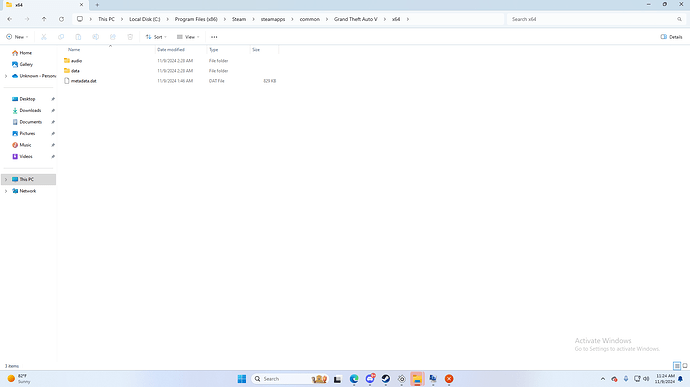Image resolution: width=690 pixels, height=387 pixels.
Task: Click the address bar computer icon
Action: pyautogui.click(x=80, y=19)
